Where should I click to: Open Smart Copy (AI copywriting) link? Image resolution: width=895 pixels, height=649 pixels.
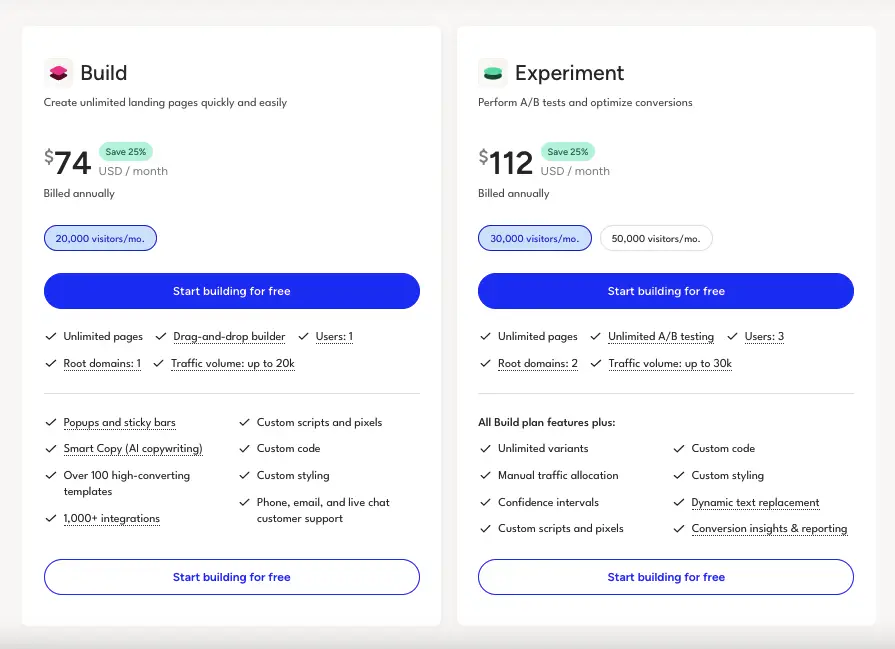click(x=133, y=449)
